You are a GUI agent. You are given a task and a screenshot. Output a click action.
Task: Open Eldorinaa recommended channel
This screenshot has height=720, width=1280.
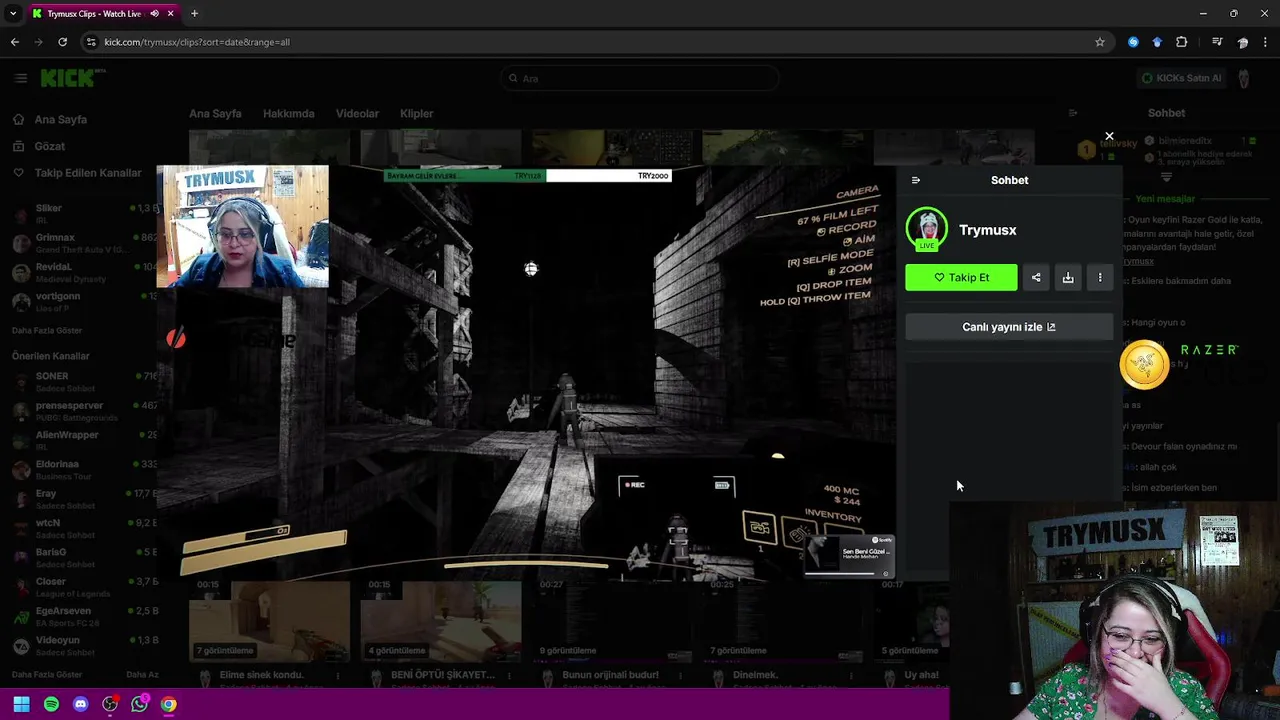pos(85,469)
